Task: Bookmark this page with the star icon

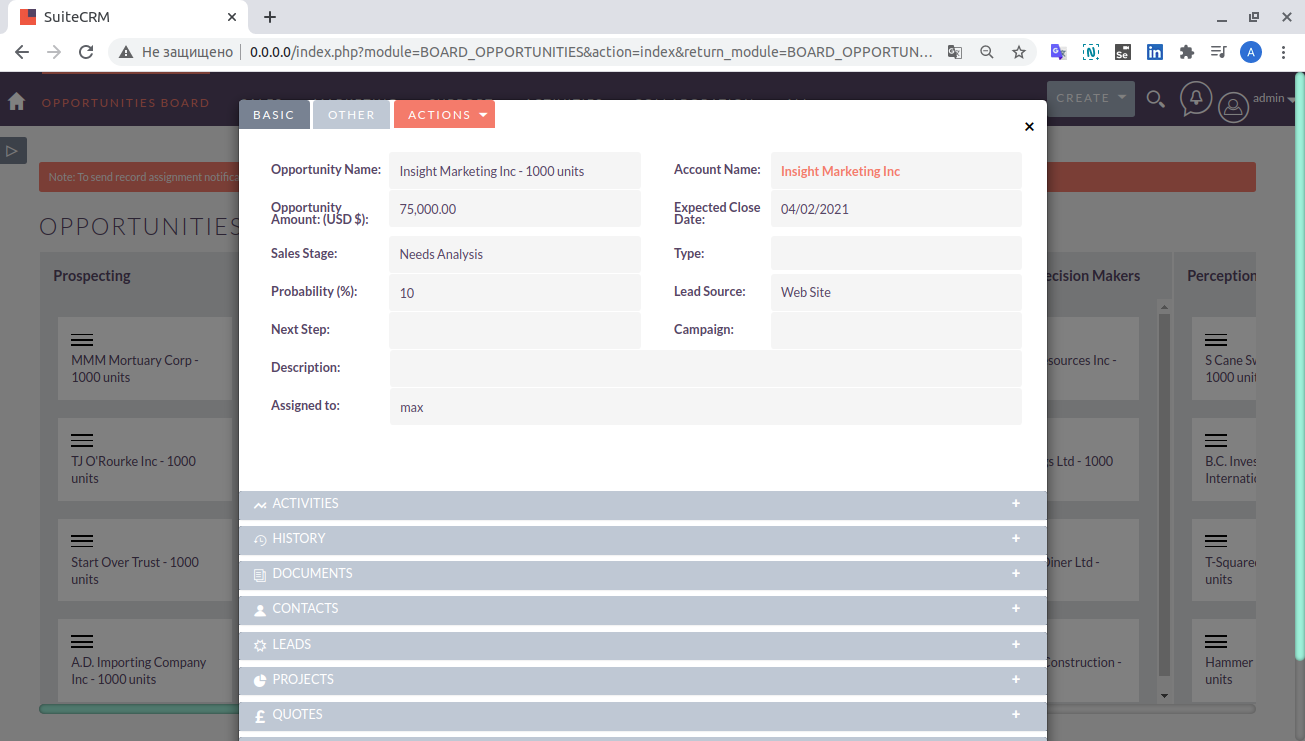Action: click(1019, 52)
